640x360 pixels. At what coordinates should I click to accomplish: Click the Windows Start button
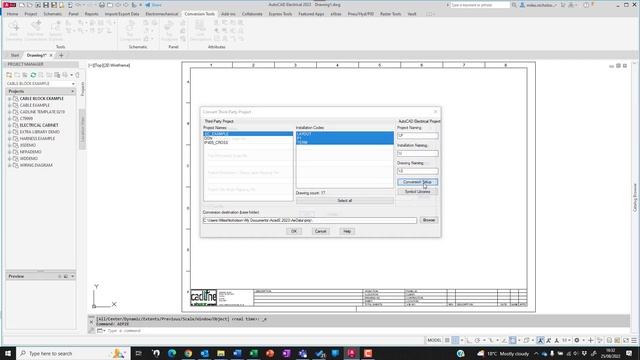(x=8, y=353)
